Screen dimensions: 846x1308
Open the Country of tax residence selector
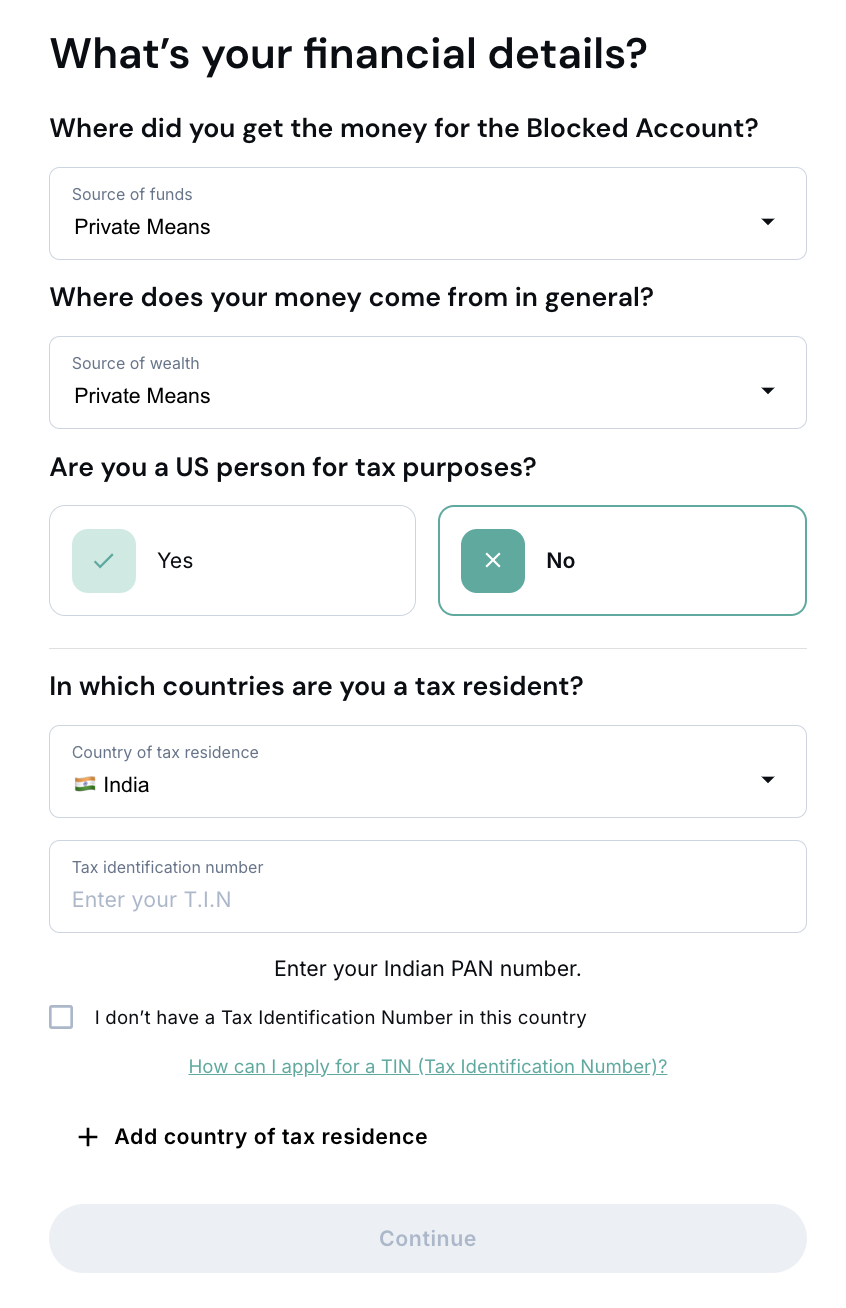click(x=427, y=772)
